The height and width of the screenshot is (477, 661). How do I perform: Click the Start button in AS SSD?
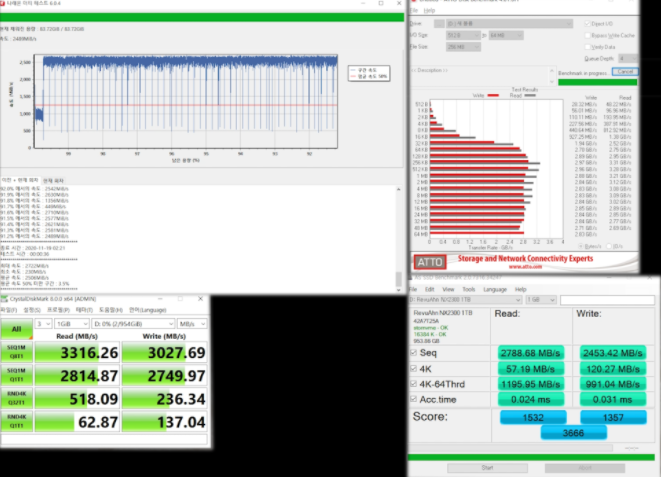tap(487, 468)
